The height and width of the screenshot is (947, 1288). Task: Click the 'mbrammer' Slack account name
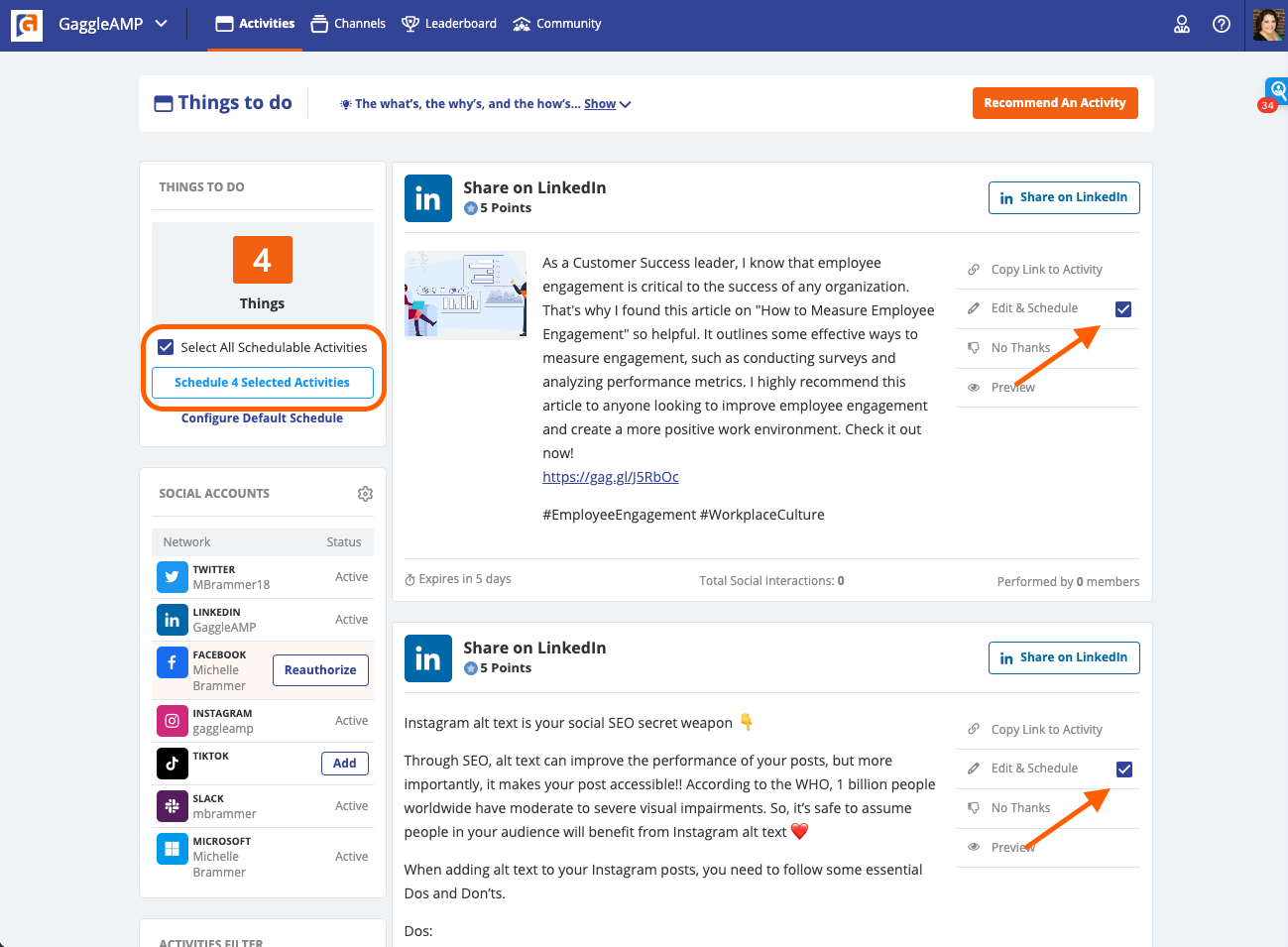224,814
